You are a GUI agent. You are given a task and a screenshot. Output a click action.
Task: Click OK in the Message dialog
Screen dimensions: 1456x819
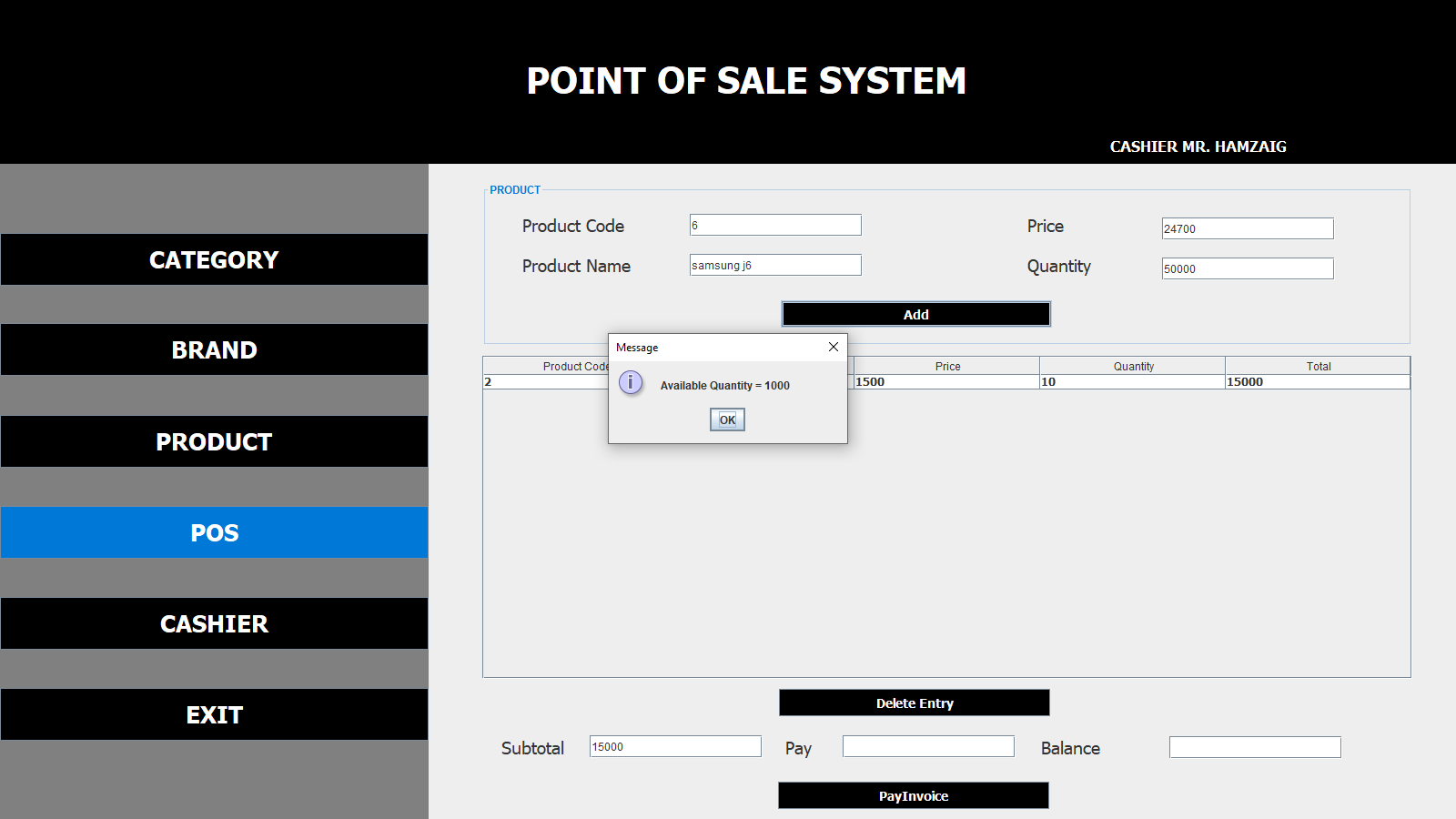tap(727, 420)
